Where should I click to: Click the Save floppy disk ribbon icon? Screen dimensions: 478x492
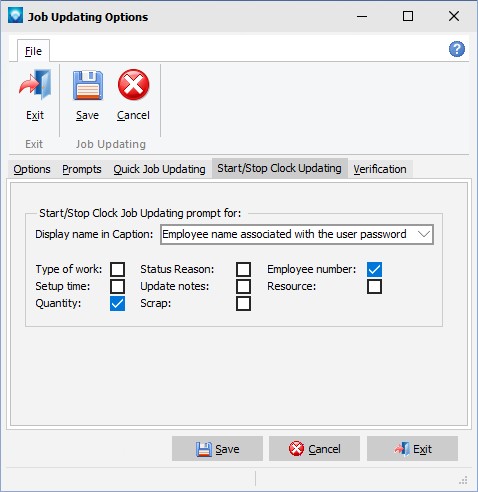coord(88,85)
